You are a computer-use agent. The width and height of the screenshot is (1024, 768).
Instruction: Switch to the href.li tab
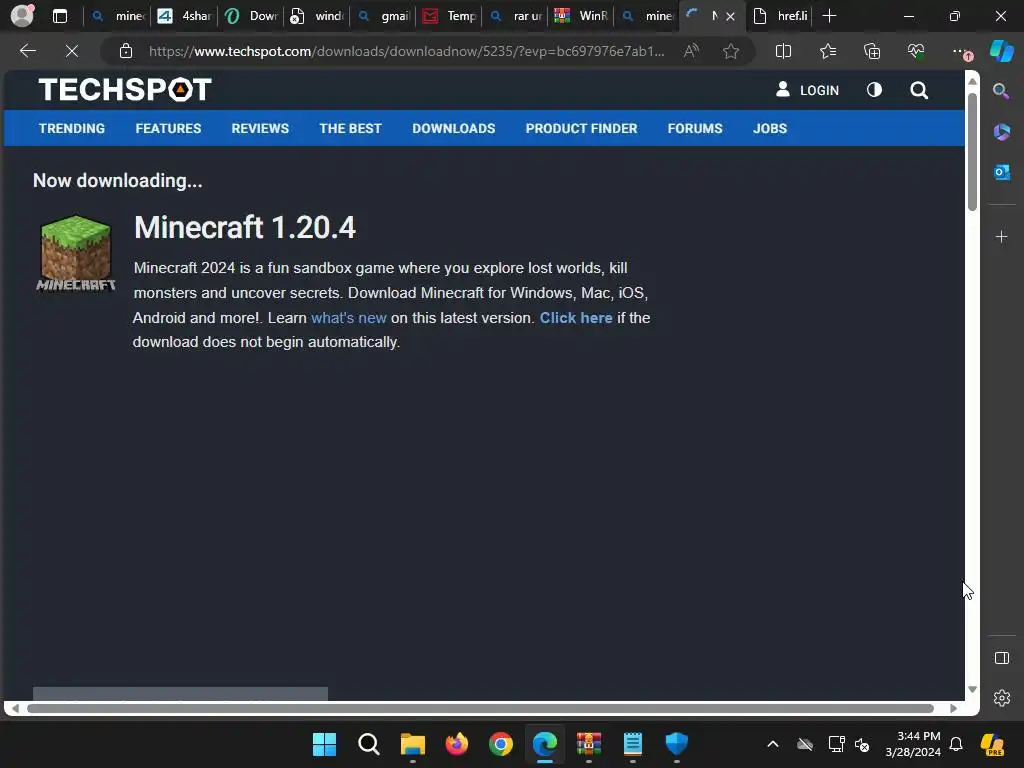coord(780,16)
